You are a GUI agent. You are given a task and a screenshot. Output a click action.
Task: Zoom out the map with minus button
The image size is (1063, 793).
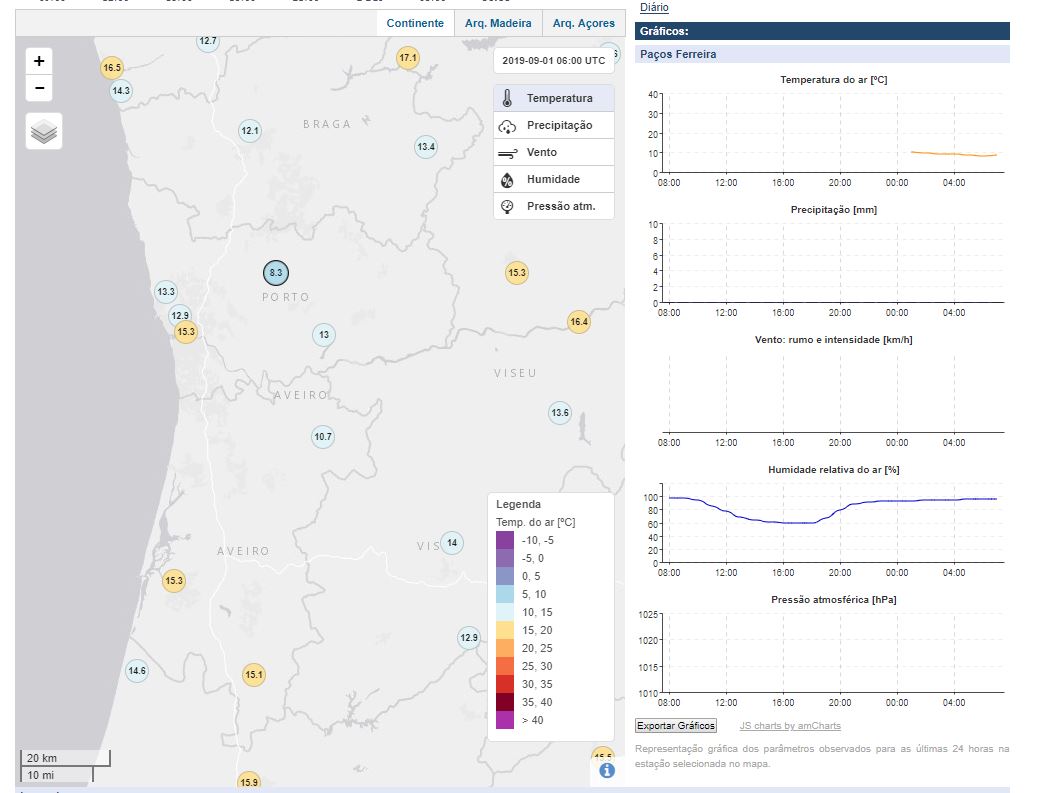point(39,88)
